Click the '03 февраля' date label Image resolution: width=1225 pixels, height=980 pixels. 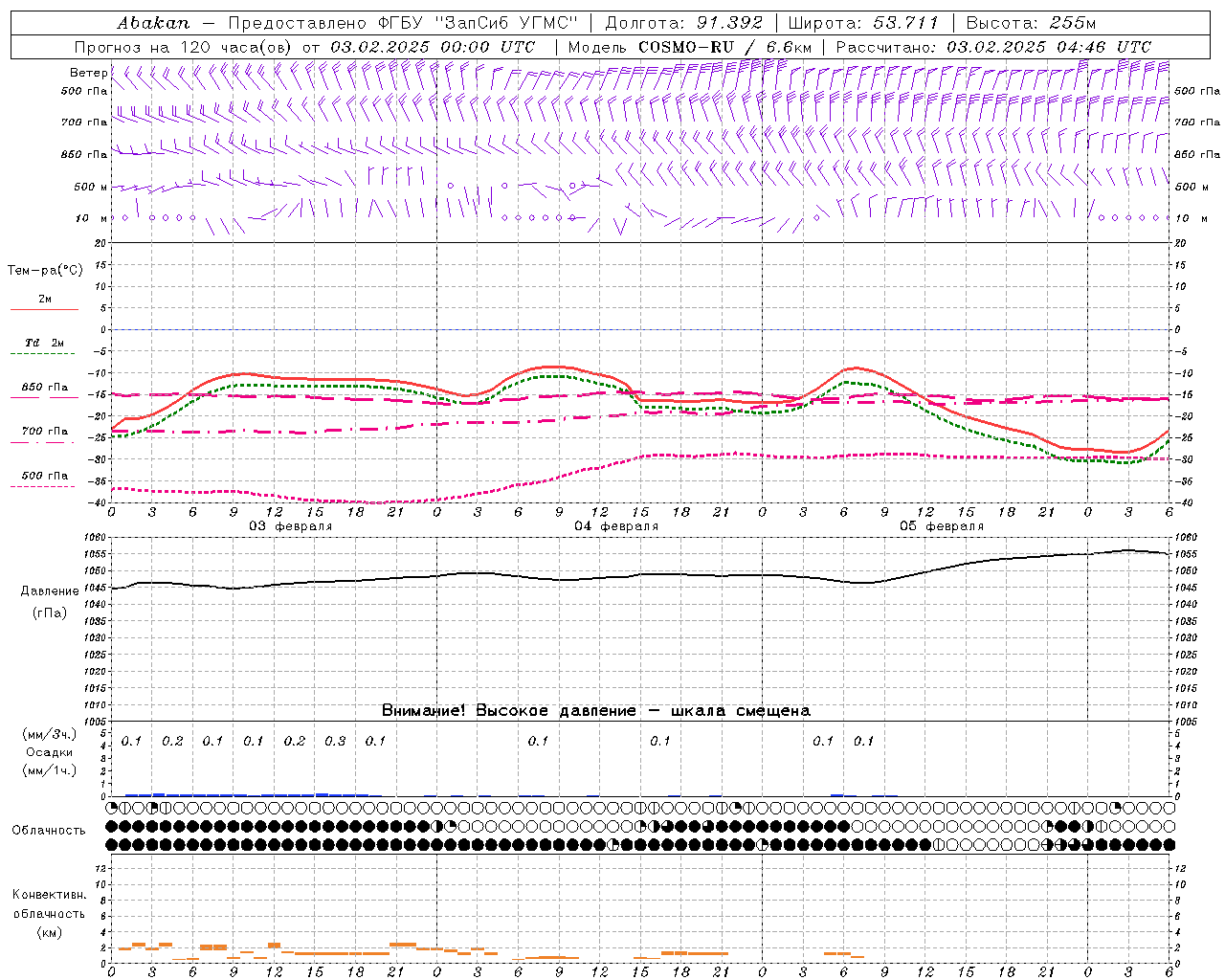[291, 526]
